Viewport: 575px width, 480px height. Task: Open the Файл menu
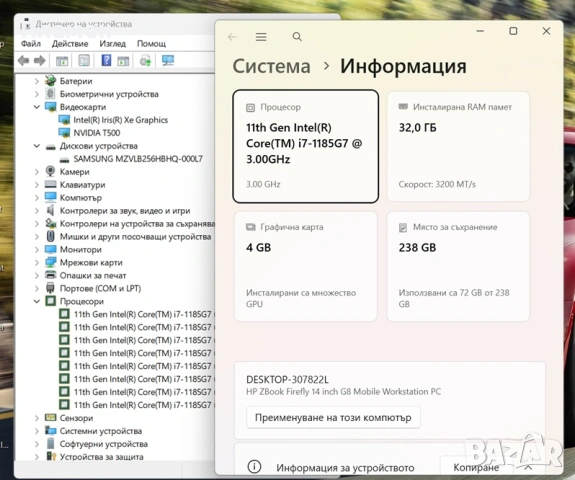[31, 44]
